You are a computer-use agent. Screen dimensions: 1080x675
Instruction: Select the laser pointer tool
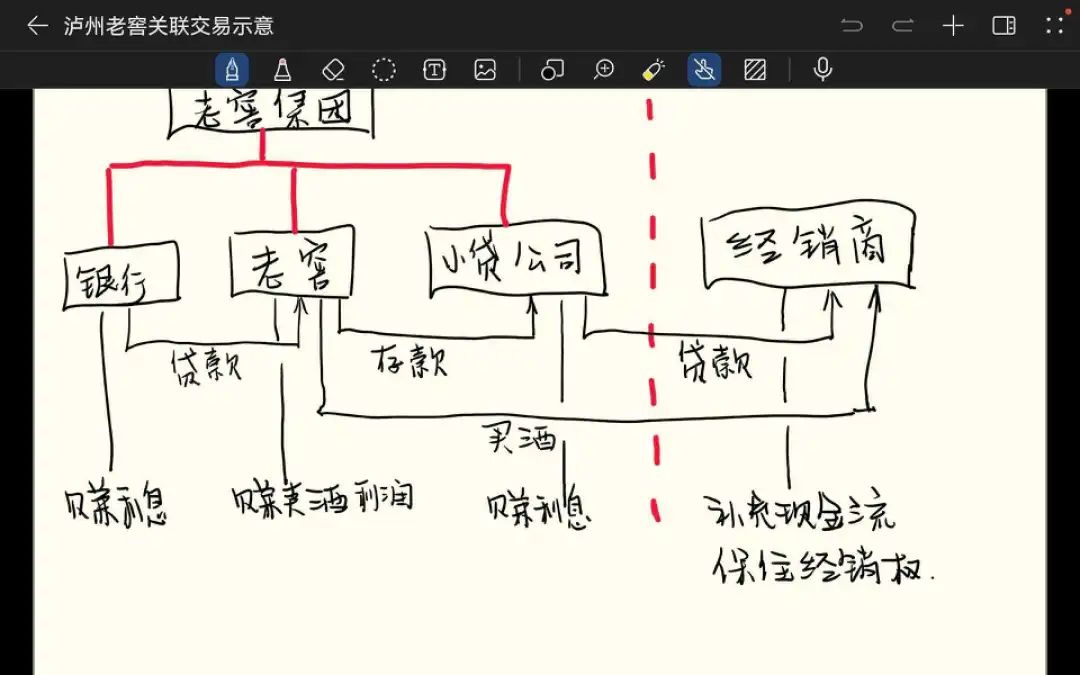coord(654,70)
